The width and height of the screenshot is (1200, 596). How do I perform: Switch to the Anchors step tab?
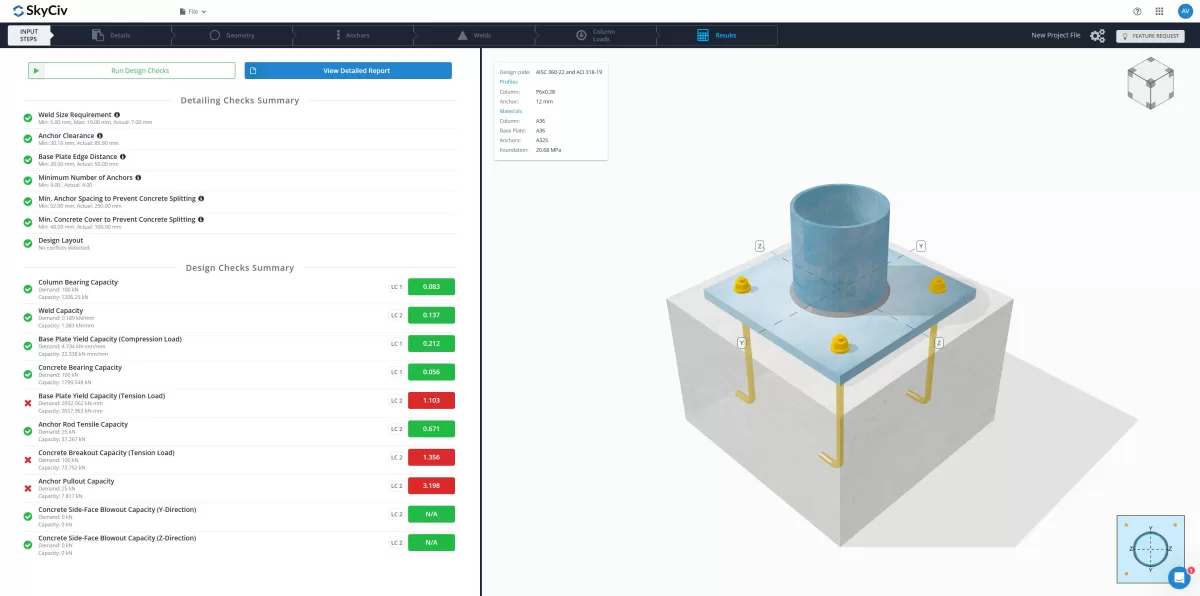click(352, 35)
